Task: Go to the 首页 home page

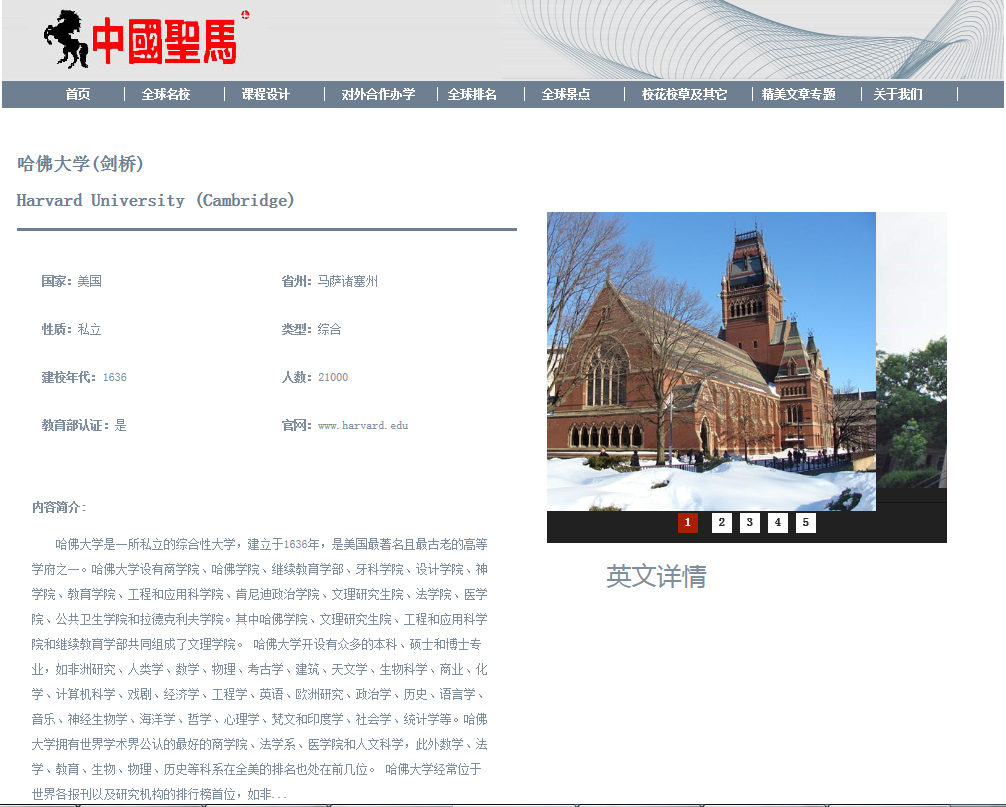Action: [x=78, y=94]
